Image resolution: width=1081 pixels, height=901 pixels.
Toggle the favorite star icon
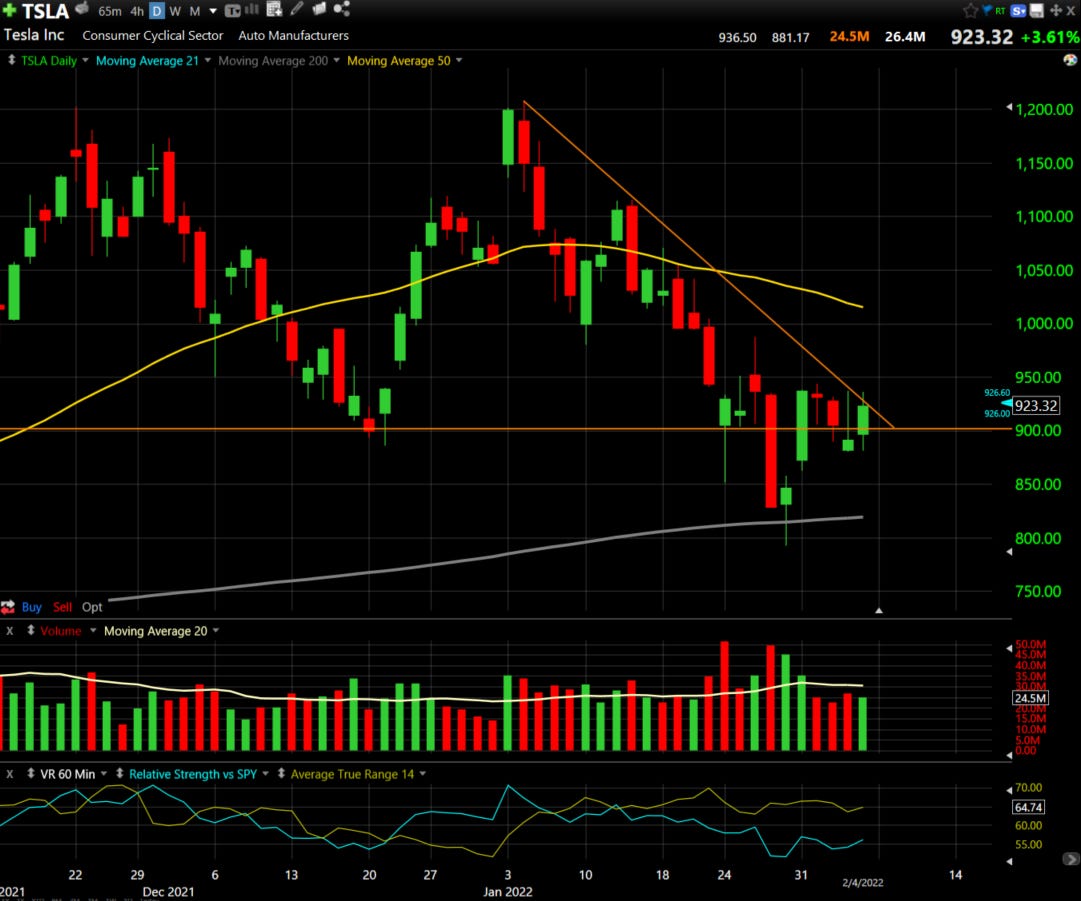(970, 10)
